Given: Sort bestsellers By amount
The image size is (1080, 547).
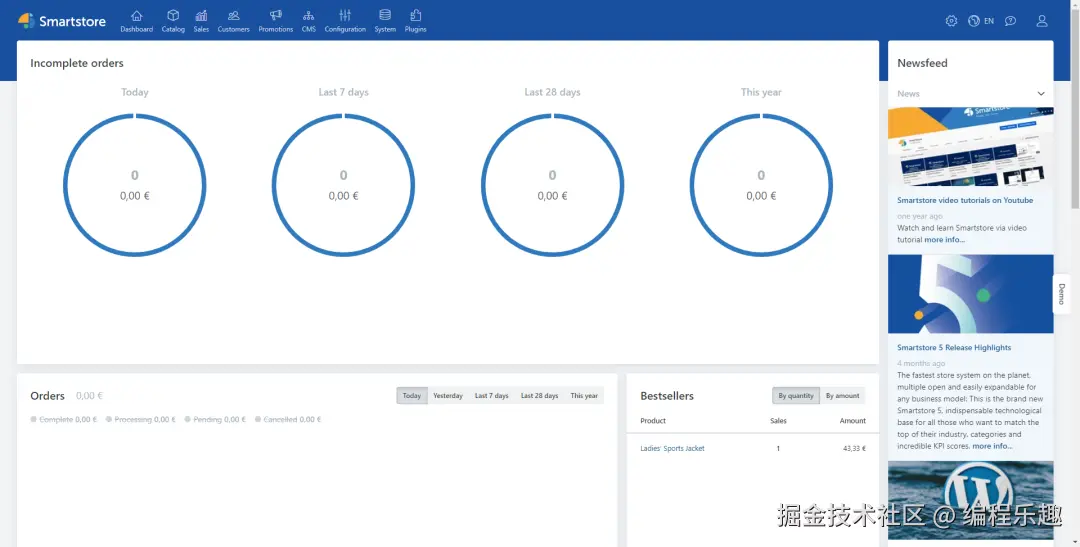Looking at the screenshot, I should [842, 395].
